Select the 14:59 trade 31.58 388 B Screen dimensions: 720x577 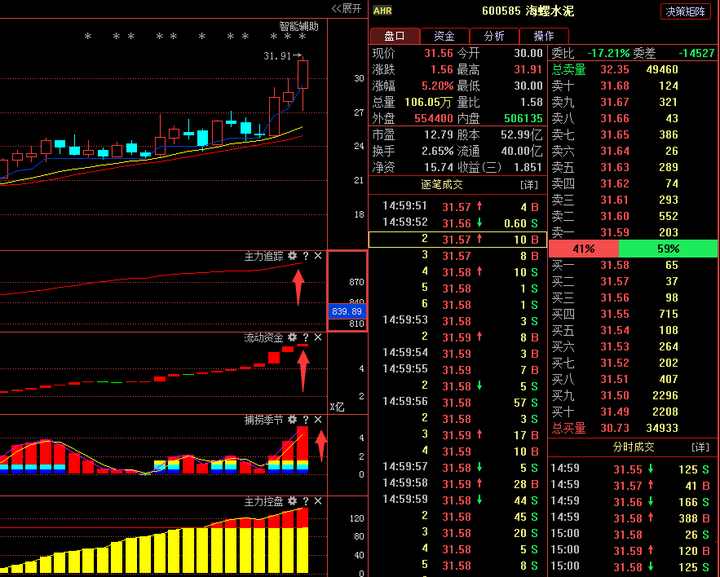pos(633,518)
